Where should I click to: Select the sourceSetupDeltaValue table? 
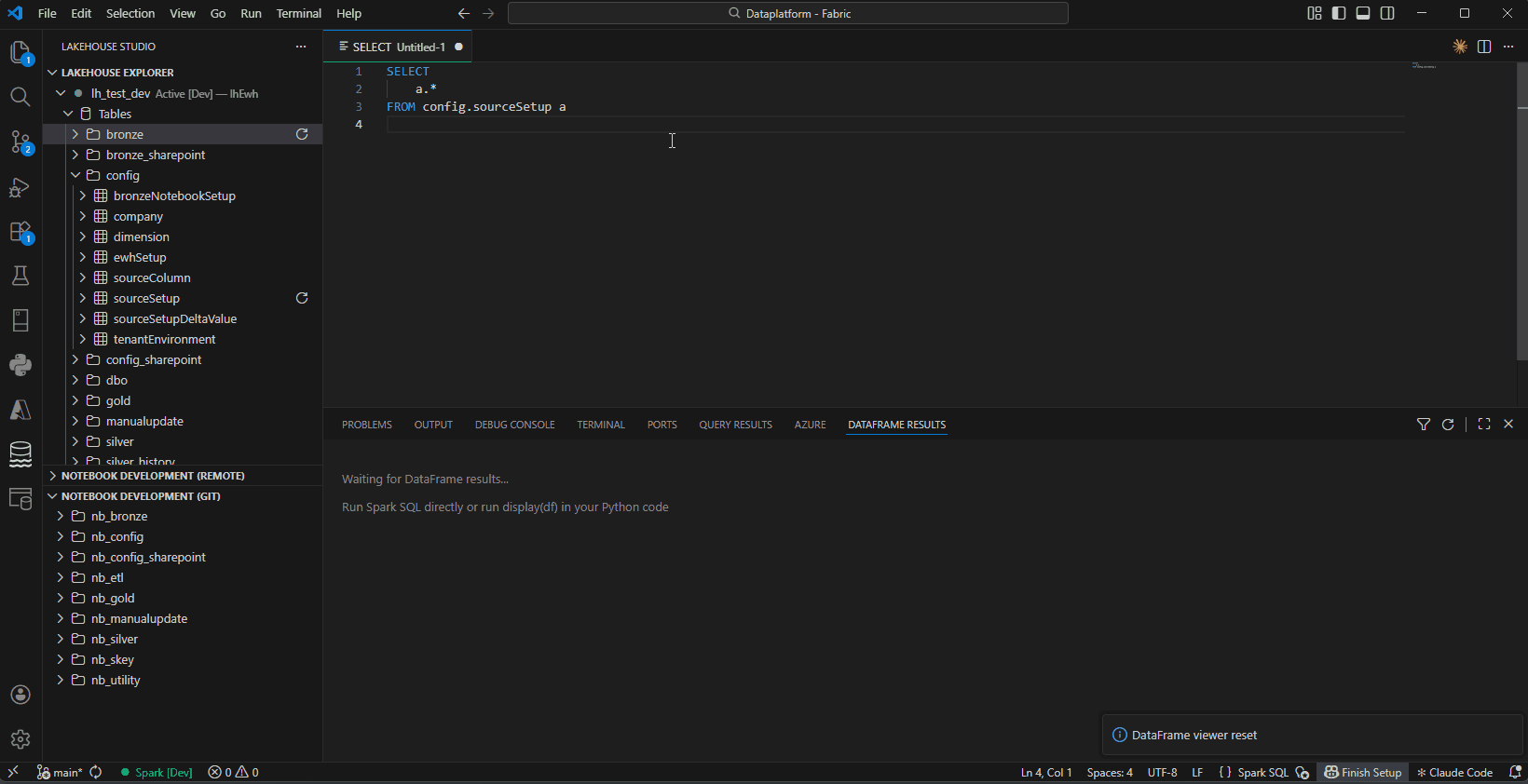click(175, 318)
